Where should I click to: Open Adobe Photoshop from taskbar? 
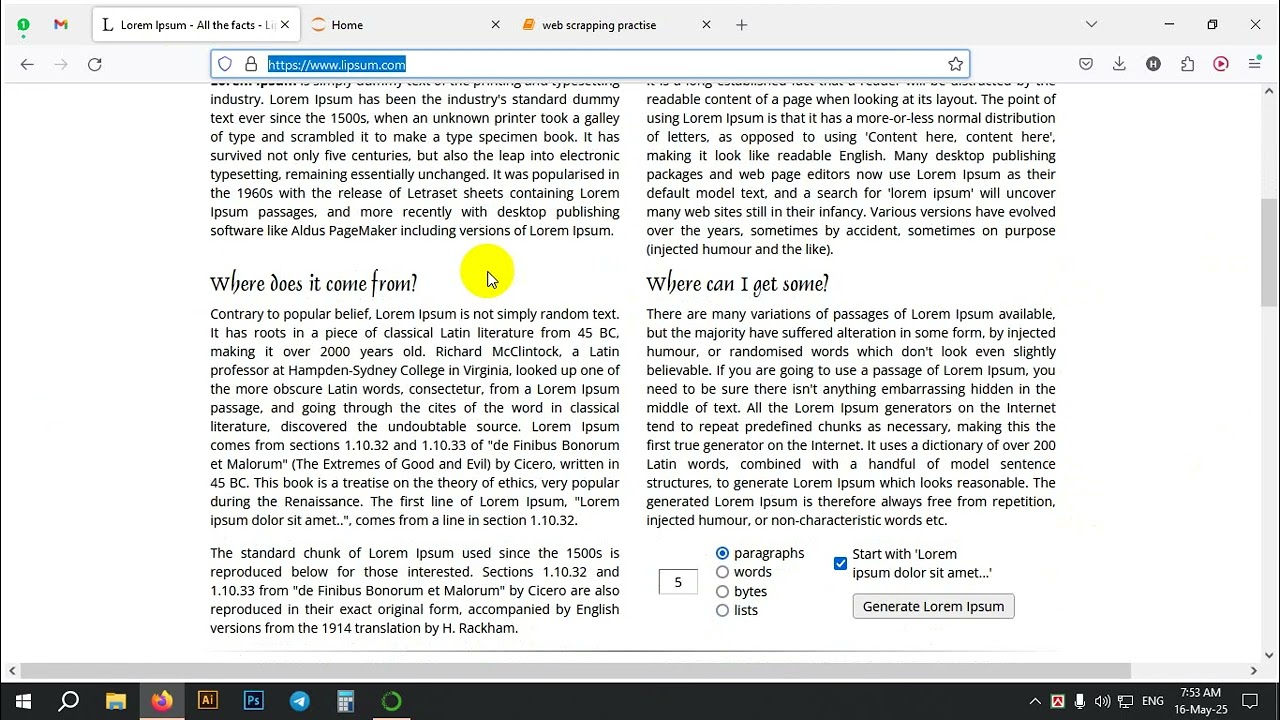253,701
